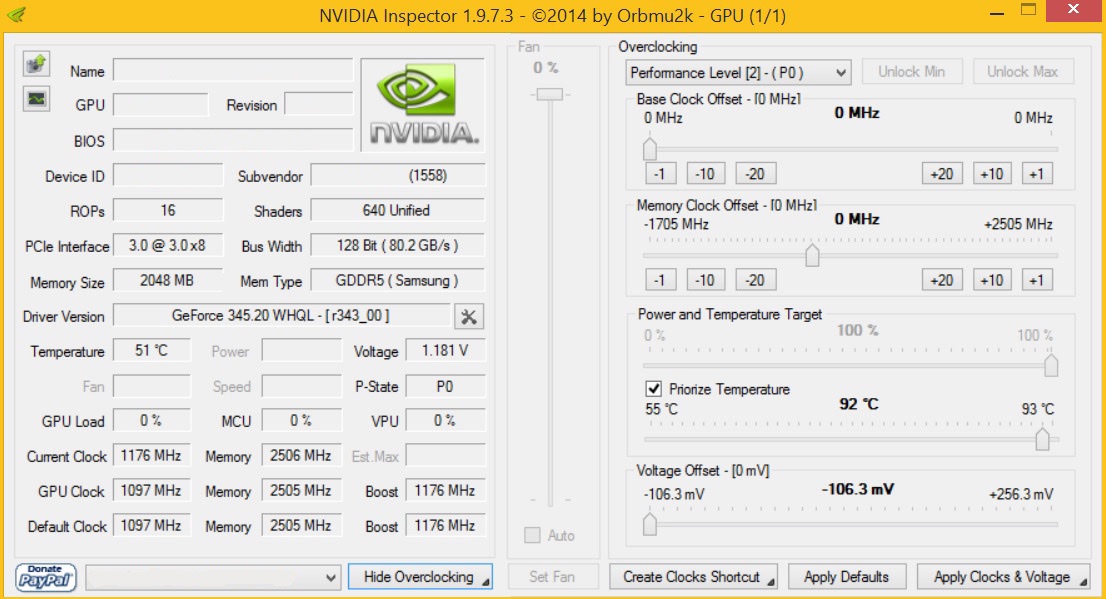Click the Subvendor field showing (1558)
This screenshot has height=599, width=1106.
click(398, 175)
